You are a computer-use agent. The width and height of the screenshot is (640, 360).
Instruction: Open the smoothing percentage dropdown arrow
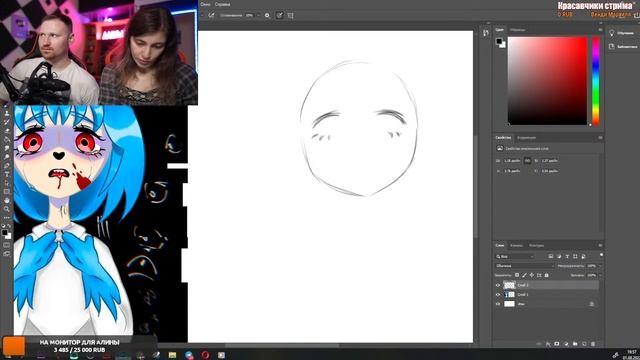pos(258,16)
